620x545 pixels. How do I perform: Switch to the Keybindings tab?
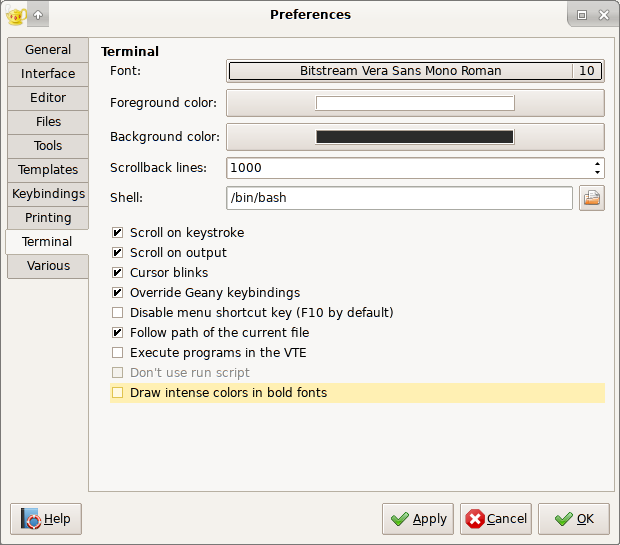pos(48,194)
